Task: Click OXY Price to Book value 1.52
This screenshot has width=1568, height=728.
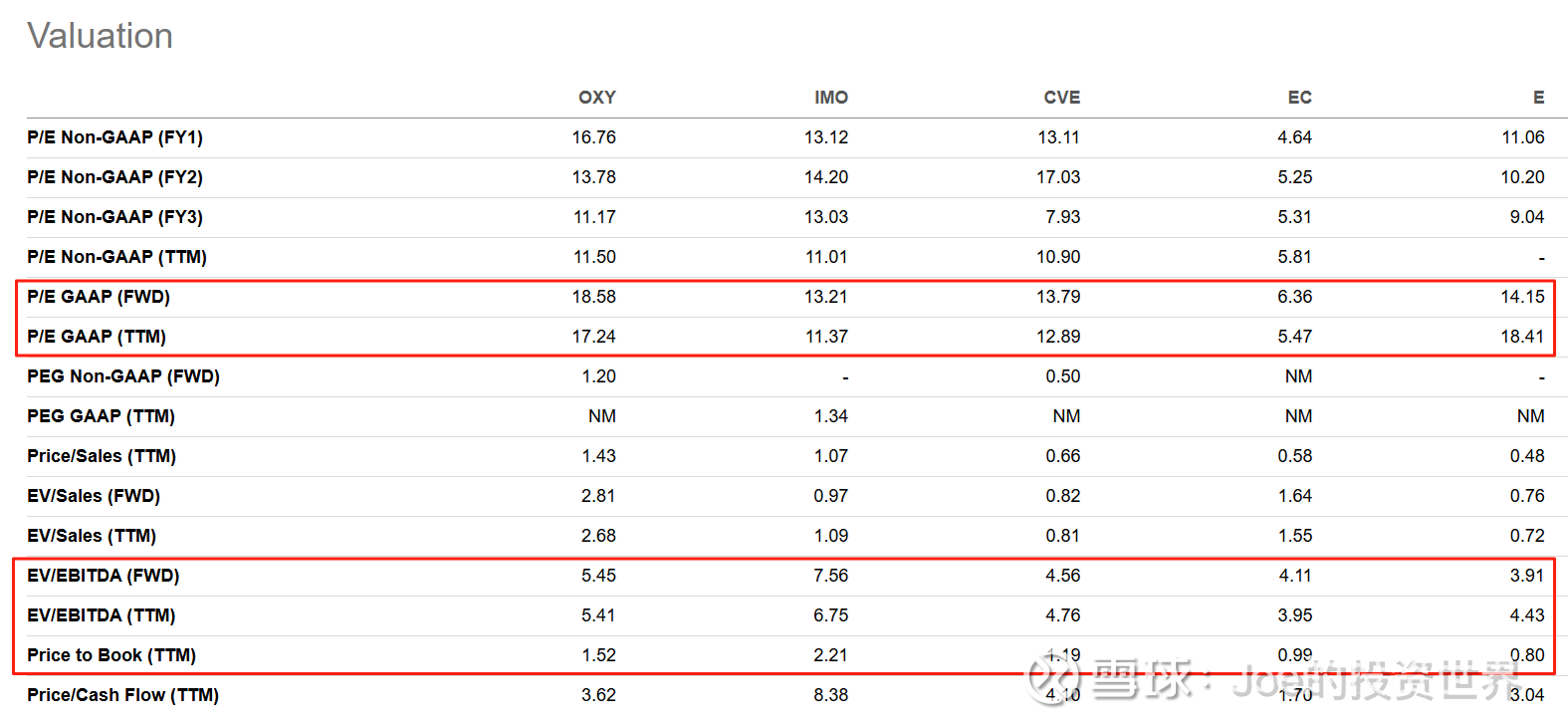Action: [x=599, y=655]
